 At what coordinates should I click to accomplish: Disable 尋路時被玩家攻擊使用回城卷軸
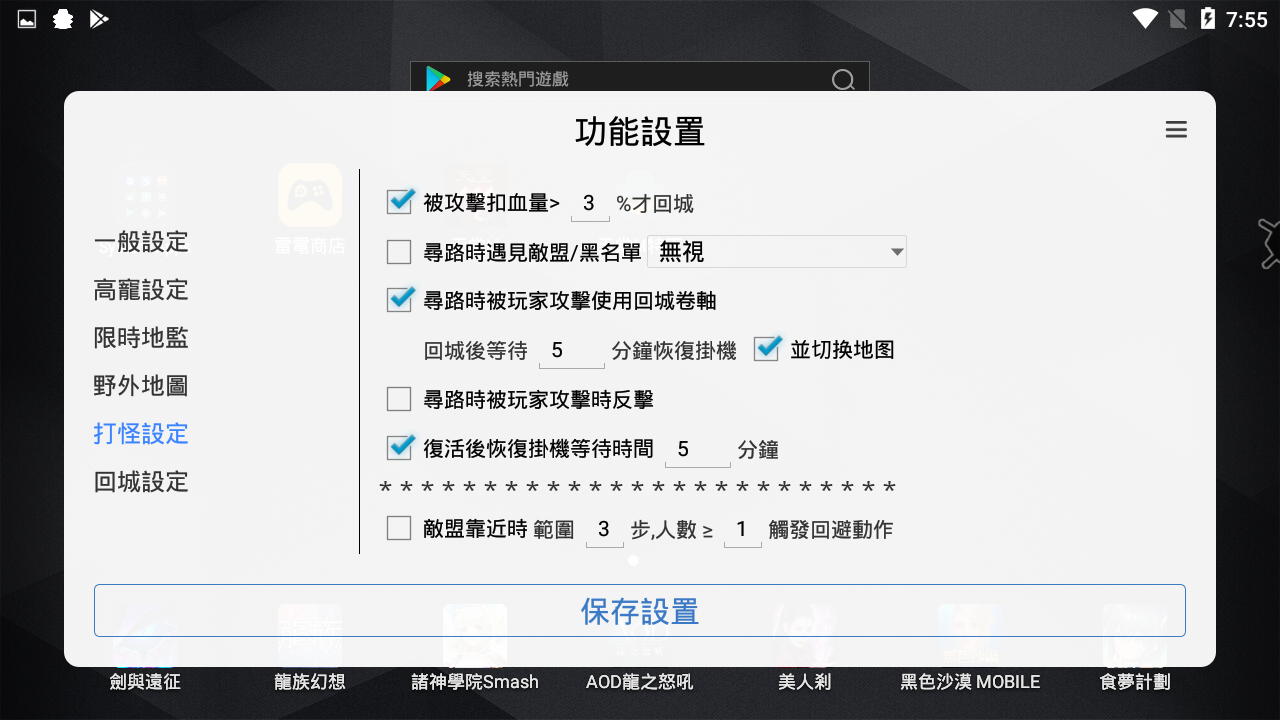point(399,300)
